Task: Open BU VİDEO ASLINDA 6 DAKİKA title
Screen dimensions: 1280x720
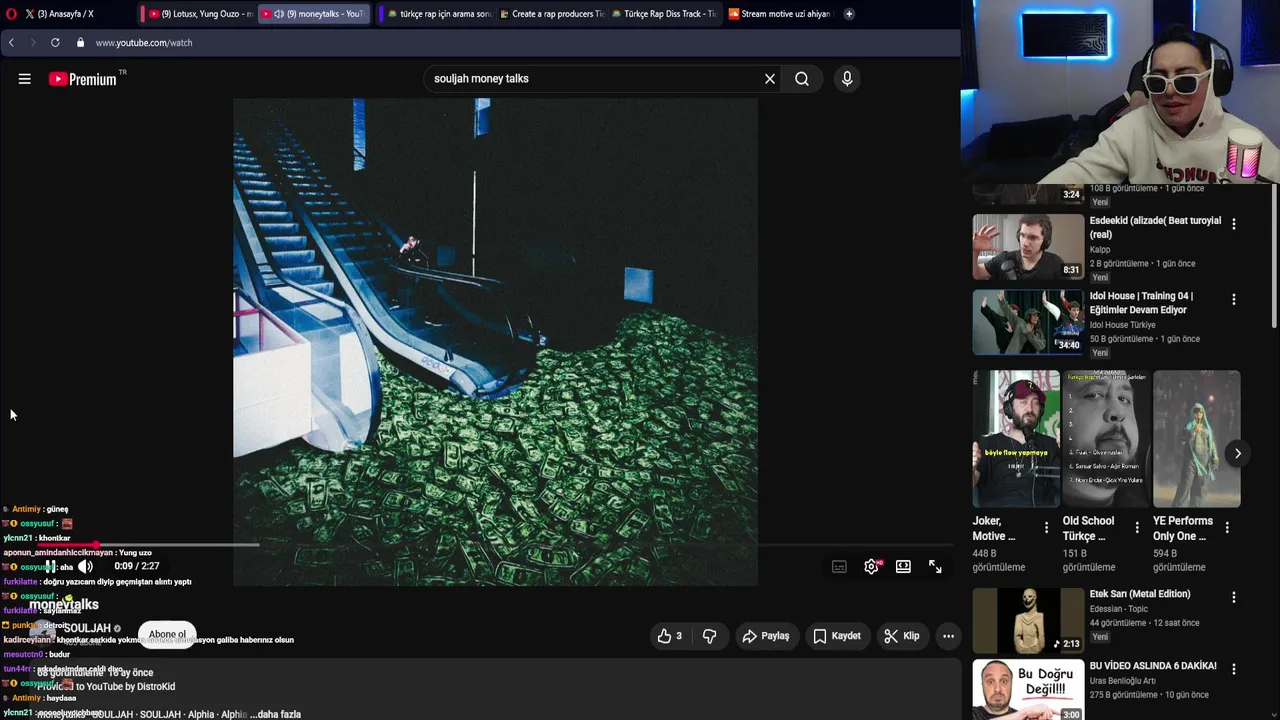Action: pos(1153,666)
